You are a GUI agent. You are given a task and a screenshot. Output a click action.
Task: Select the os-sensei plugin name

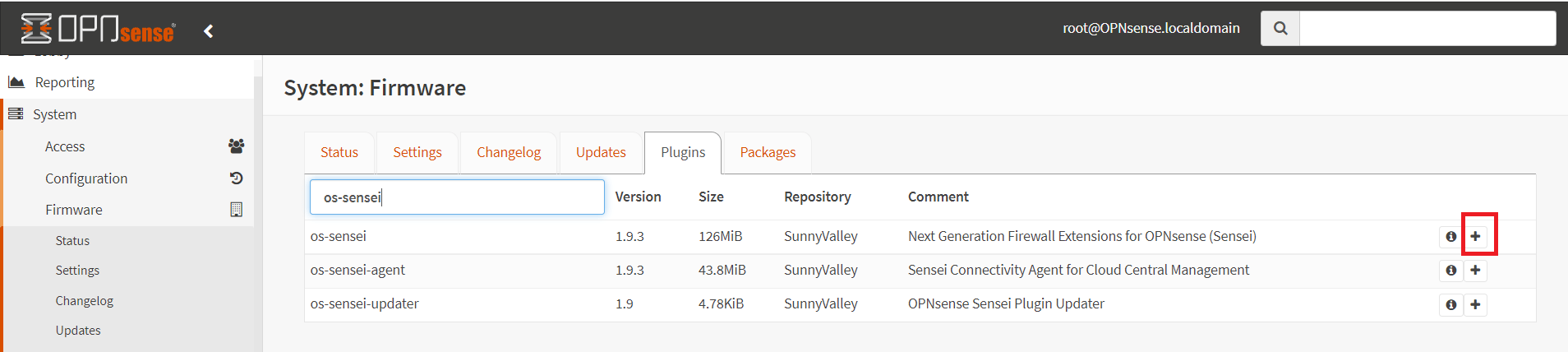(x=339, y=236)
